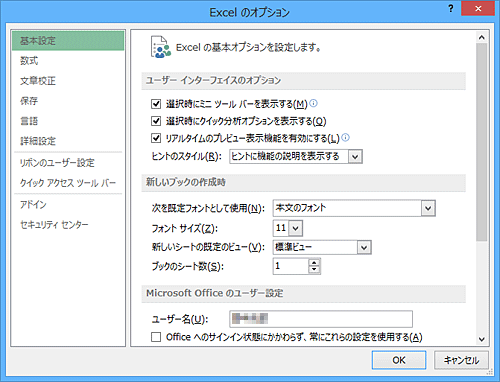Viewport: 500px width, 382px height.
Task: Open help with the question mark icon
Action: 451,9
